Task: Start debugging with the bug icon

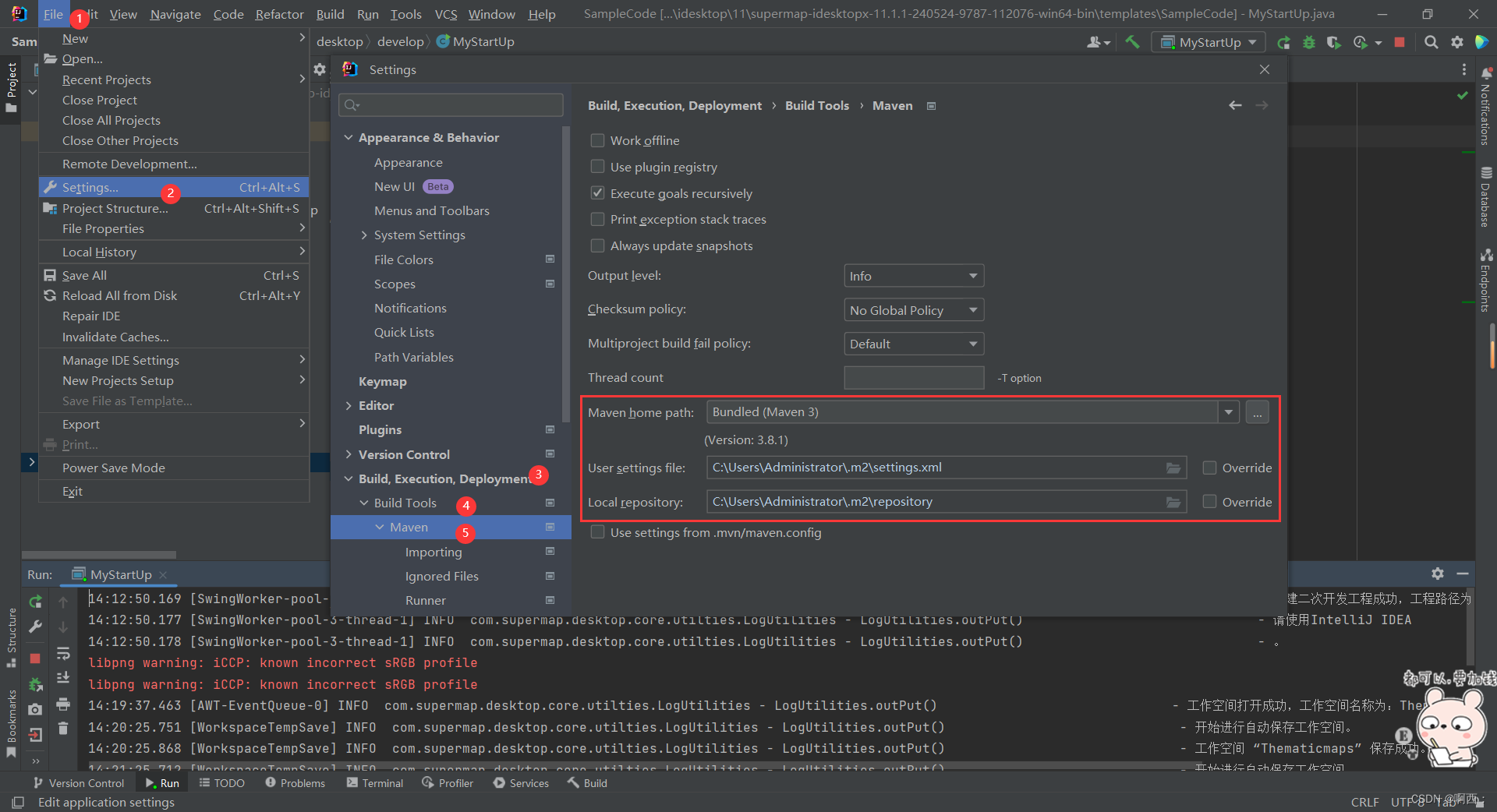Action: [1309, 42]
